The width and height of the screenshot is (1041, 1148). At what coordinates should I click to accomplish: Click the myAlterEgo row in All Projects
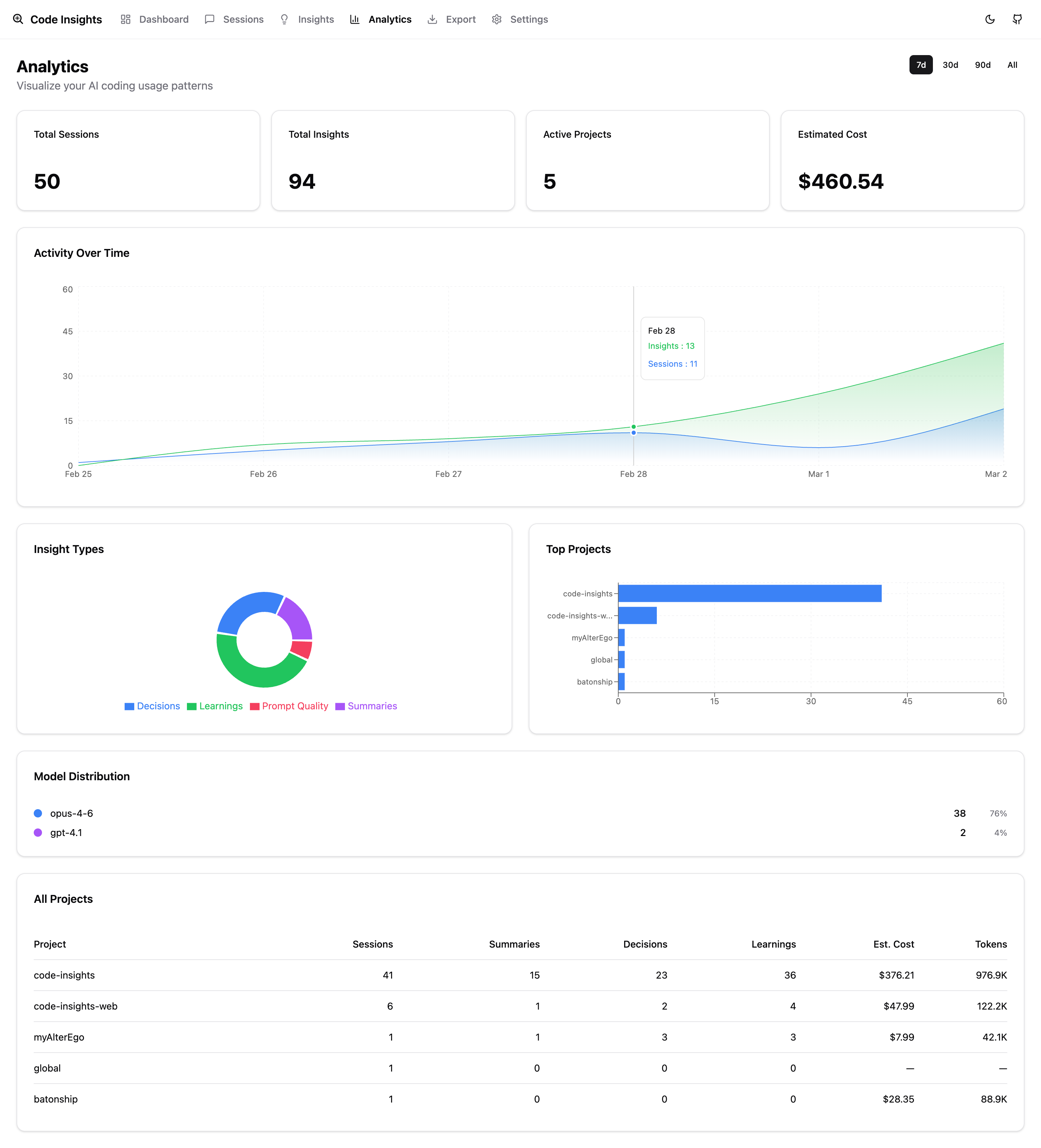click(59, 1037)
